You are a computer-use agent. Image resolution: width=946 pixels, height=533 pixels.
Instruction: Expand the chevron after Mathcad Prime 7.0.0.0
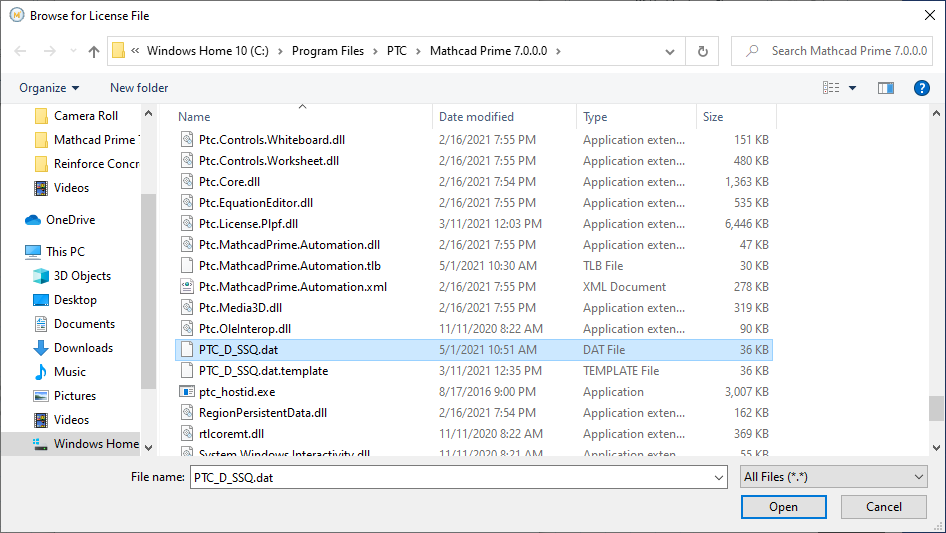[x=558, y=51]
